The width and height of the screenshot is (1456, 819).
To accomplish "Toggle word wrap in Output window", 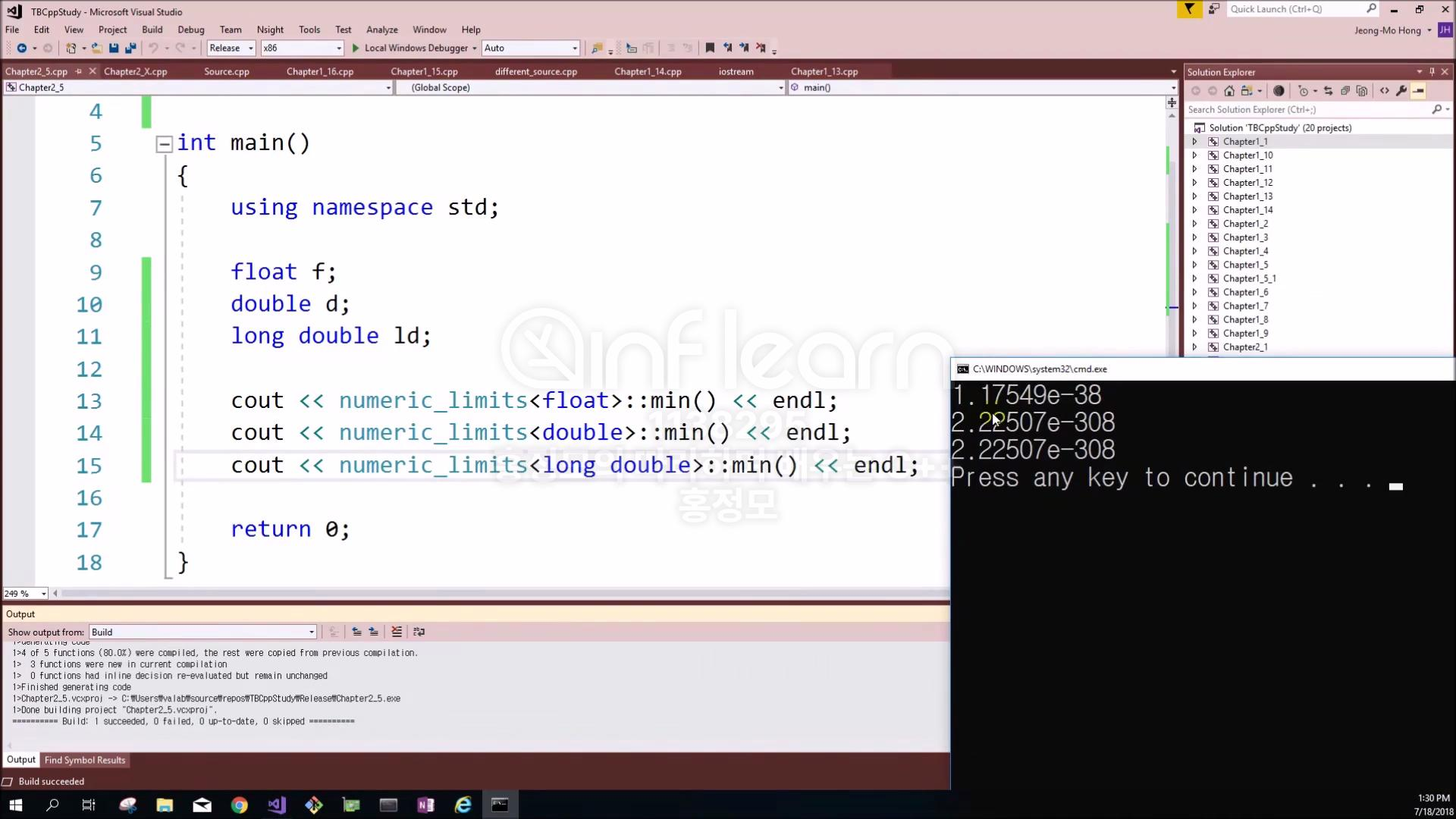I will click(419, 632).
